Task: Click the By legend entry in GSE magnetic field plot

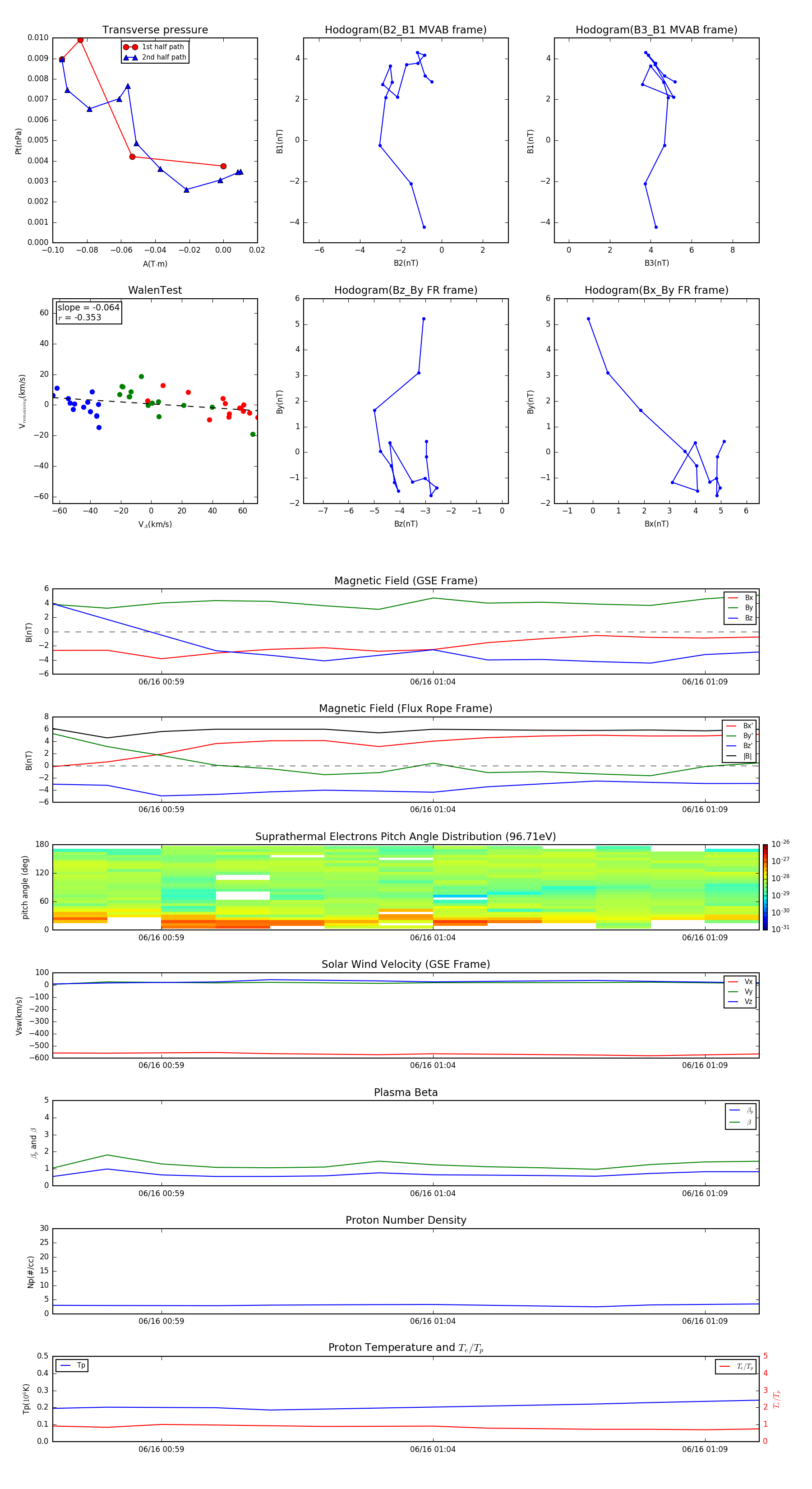Action: (x=740, y=607)
